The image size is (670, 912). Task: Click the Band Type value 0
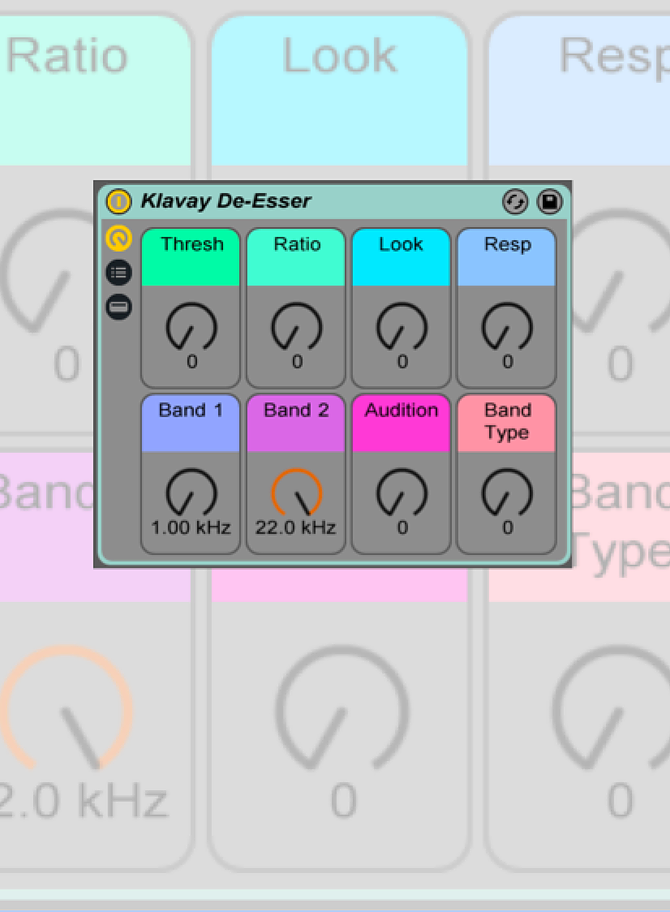click(508, 528)
